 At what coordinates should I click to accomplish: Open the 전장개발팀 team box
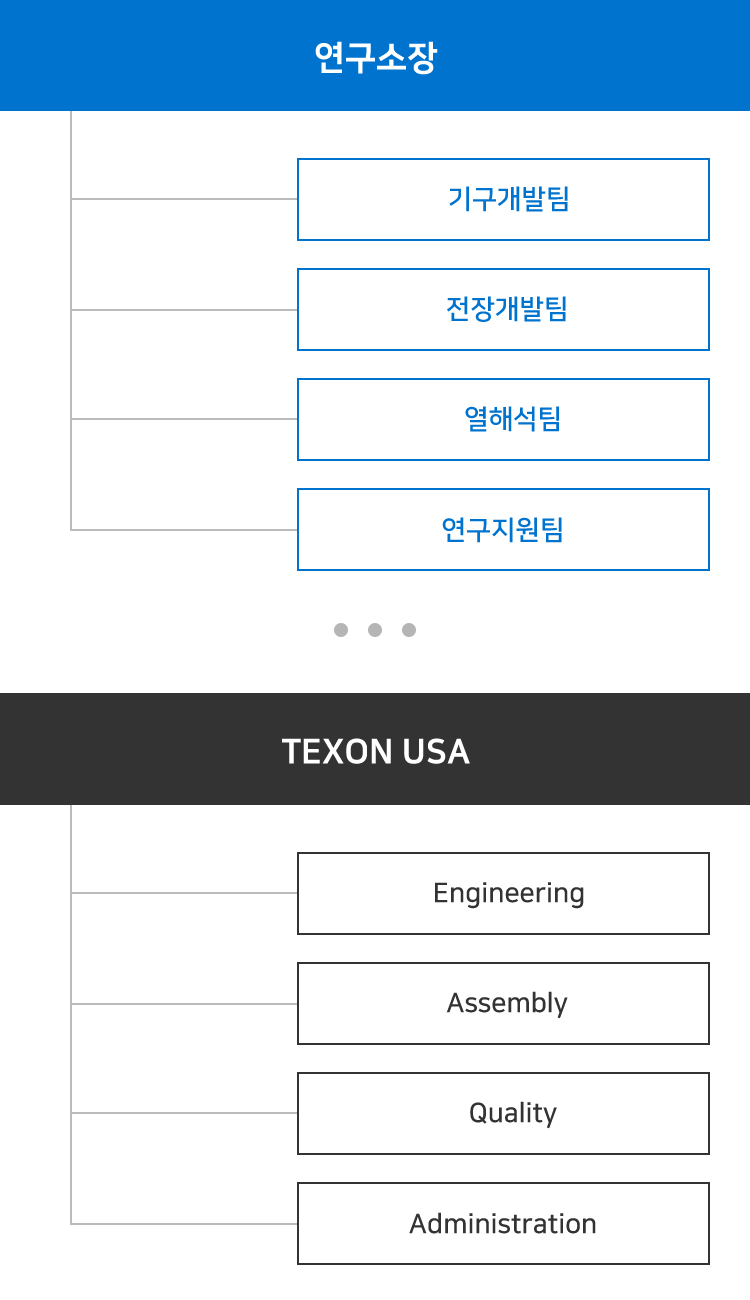click(x=503, y=309)
